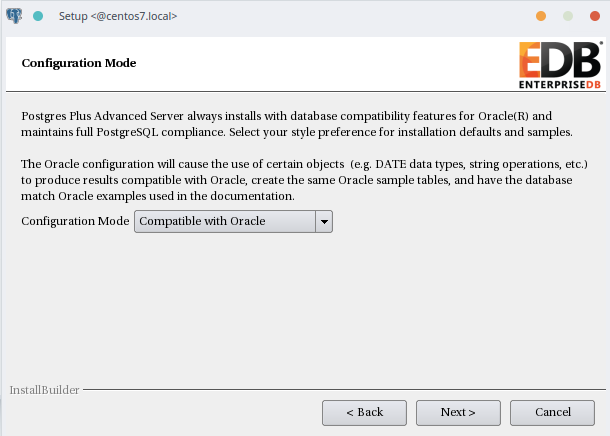
Task: Minimize the Setup window using orange button
Action: 541,16
